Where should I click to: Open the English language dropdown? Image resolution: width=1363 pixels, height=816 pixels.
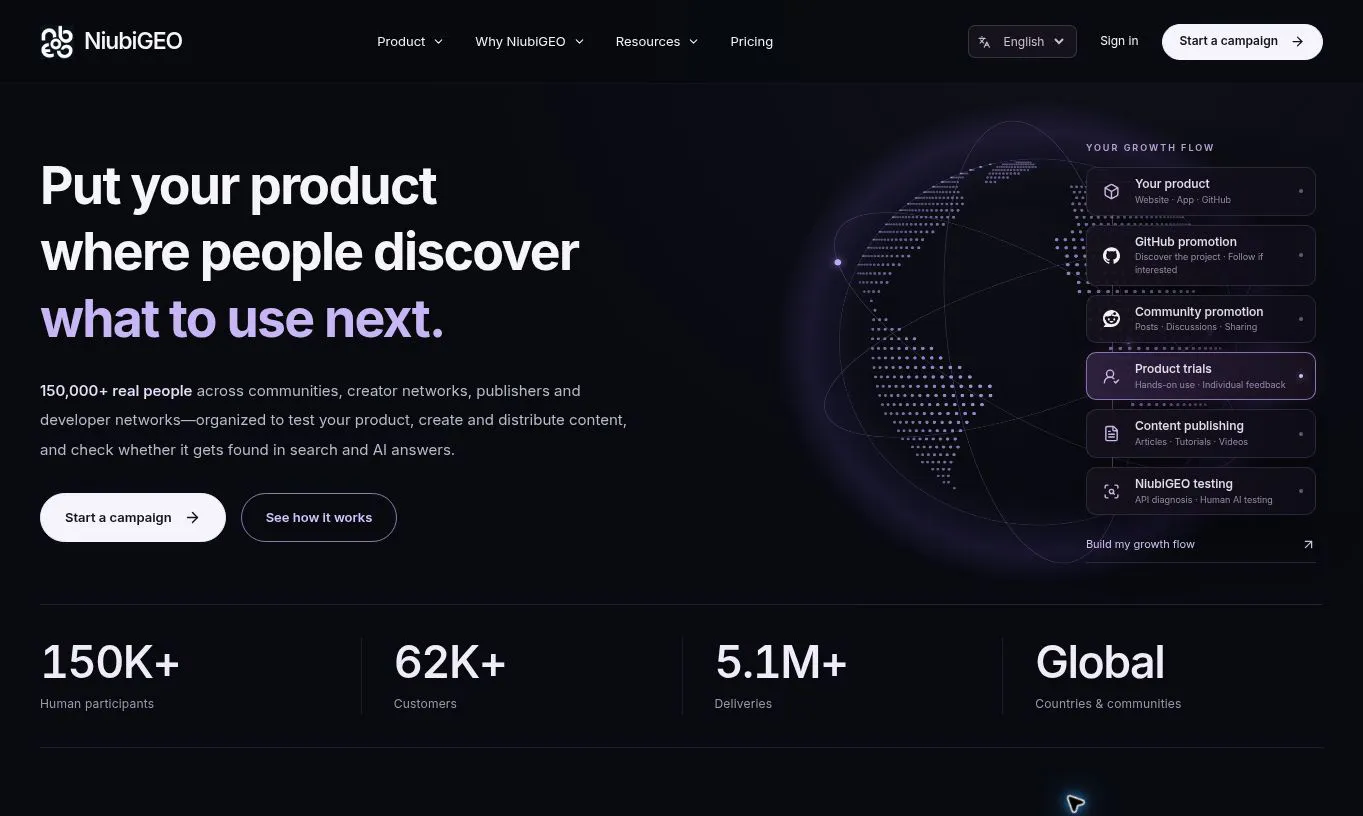1022,42
